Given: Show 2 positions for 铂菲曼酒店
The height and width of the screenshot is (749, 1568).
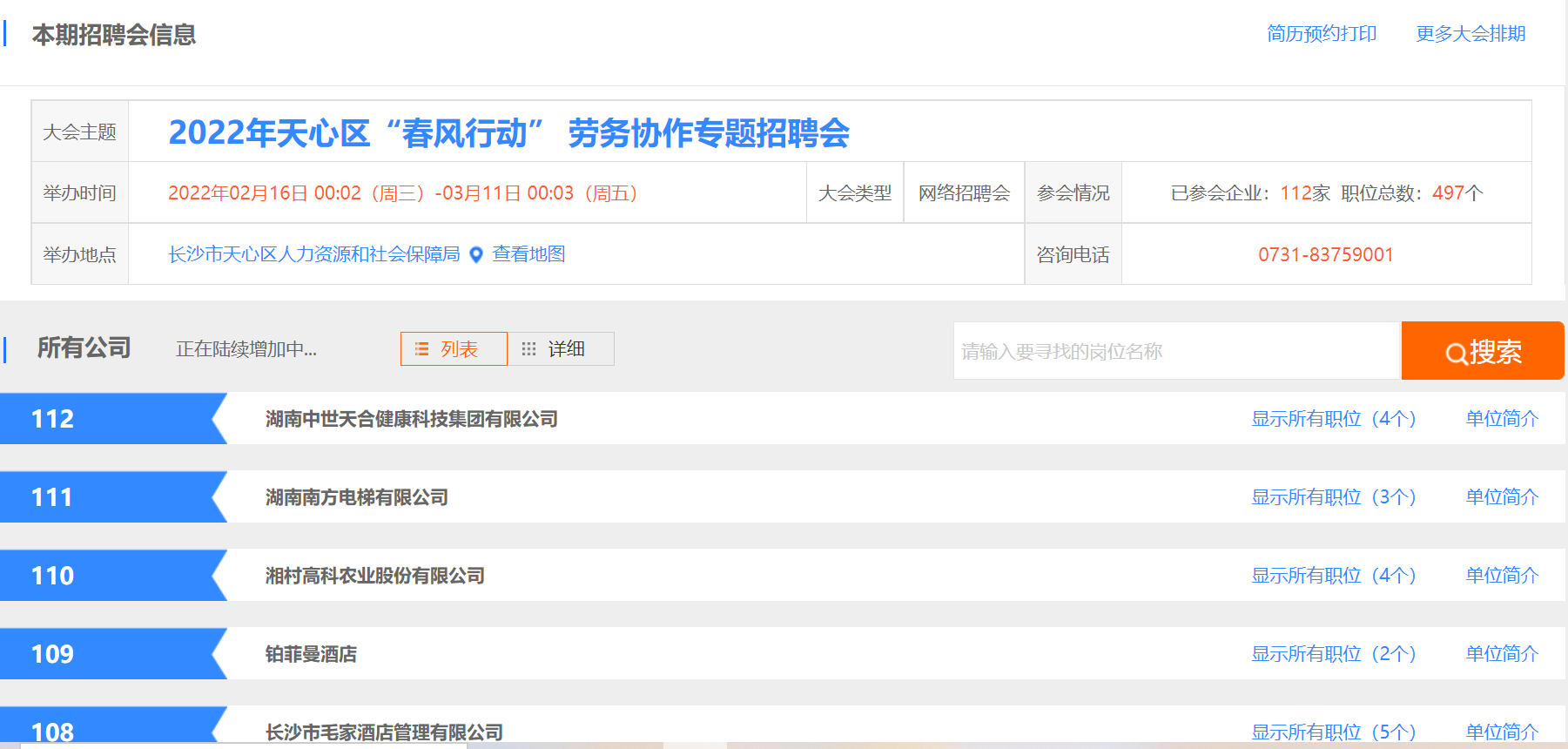Looking at the screenshot, I should point(1333,654).
